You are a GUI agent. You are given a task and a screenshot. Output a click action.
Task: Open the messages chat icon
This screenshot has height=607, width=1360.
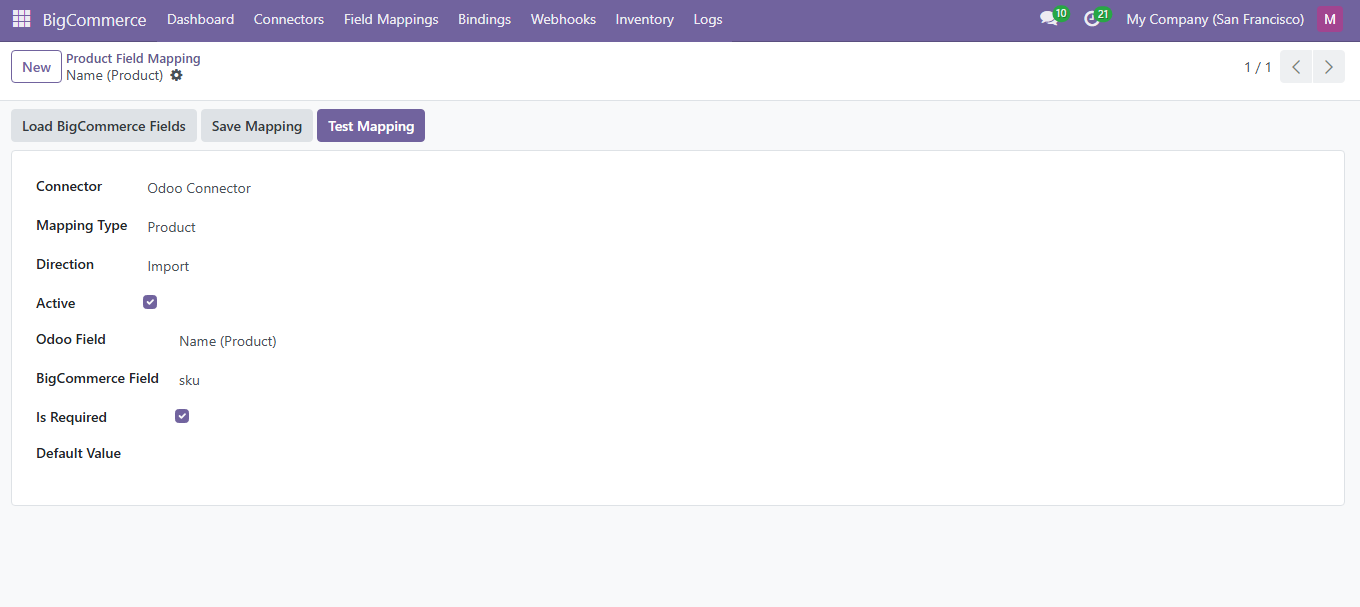1048,19
